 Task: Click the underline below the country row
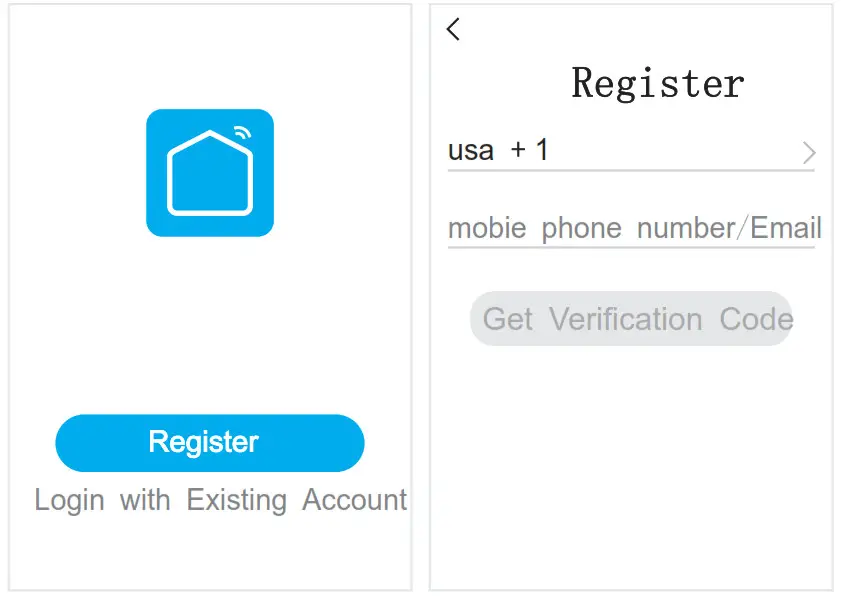[630, 171]
